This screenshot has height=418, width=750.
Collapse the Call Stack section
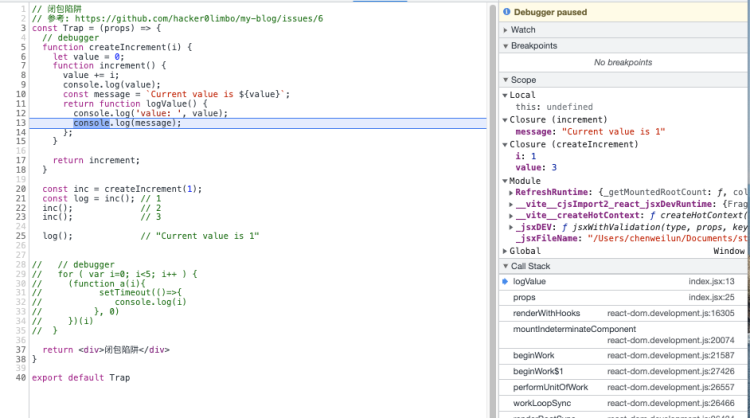pyautogui.click(x=506, y=266)
